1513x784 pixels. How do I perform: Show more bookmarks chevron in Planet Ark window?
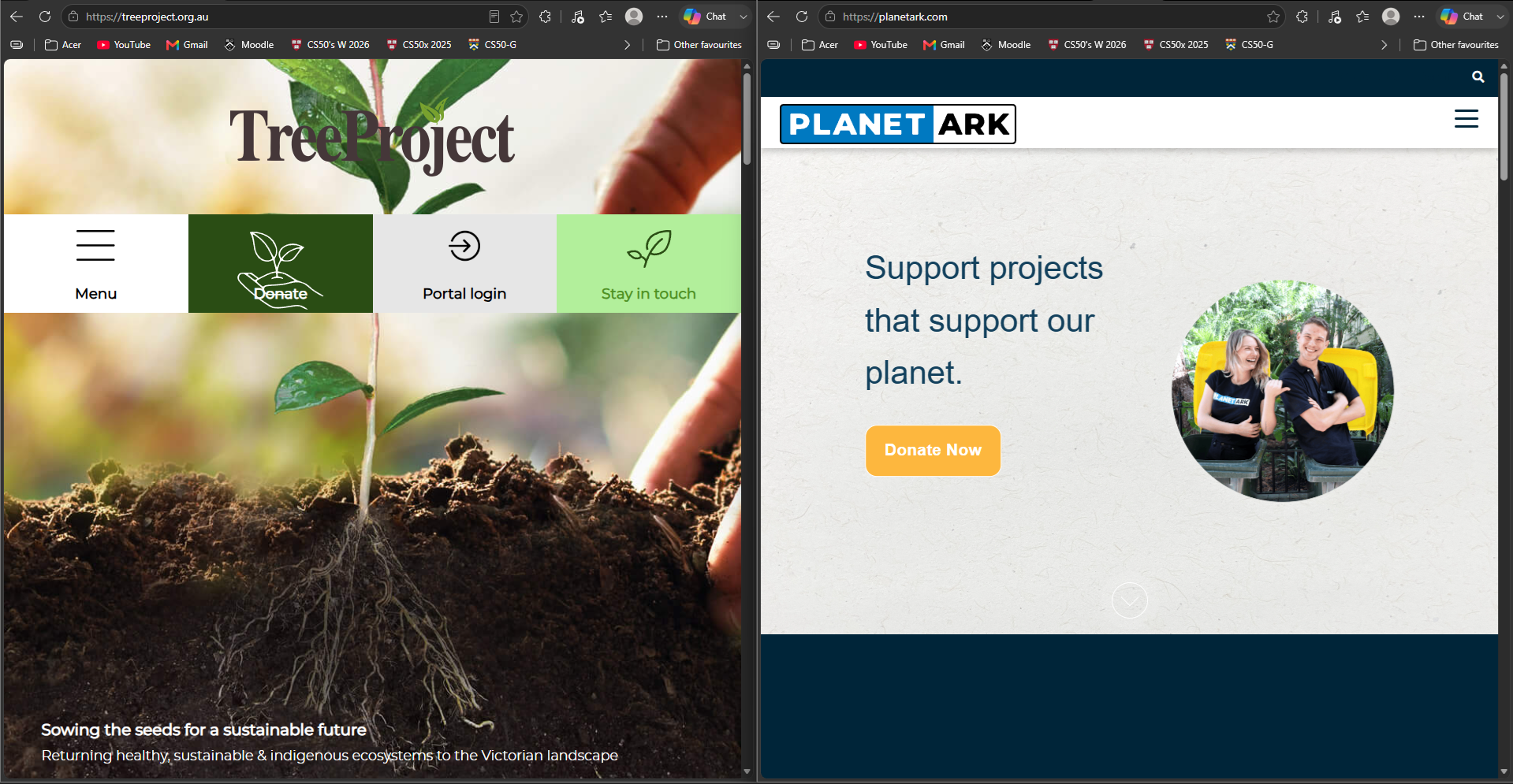[1384, 45]
